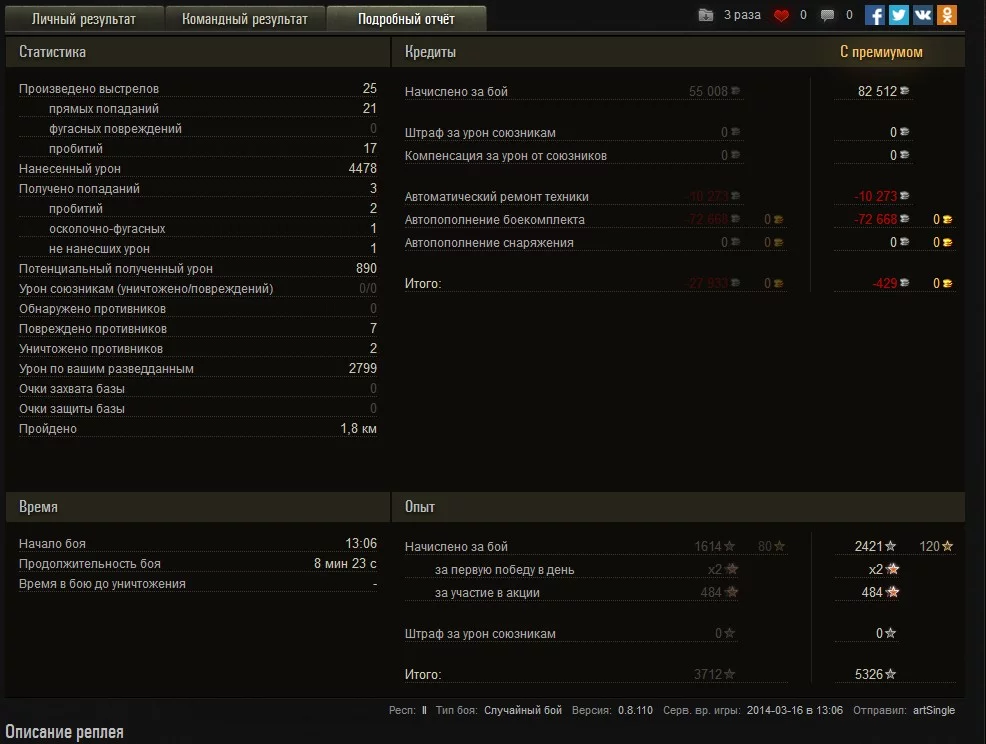Share replay on Odnoklassniki
This screenshot has width=986, height=744.
point(946,15)
